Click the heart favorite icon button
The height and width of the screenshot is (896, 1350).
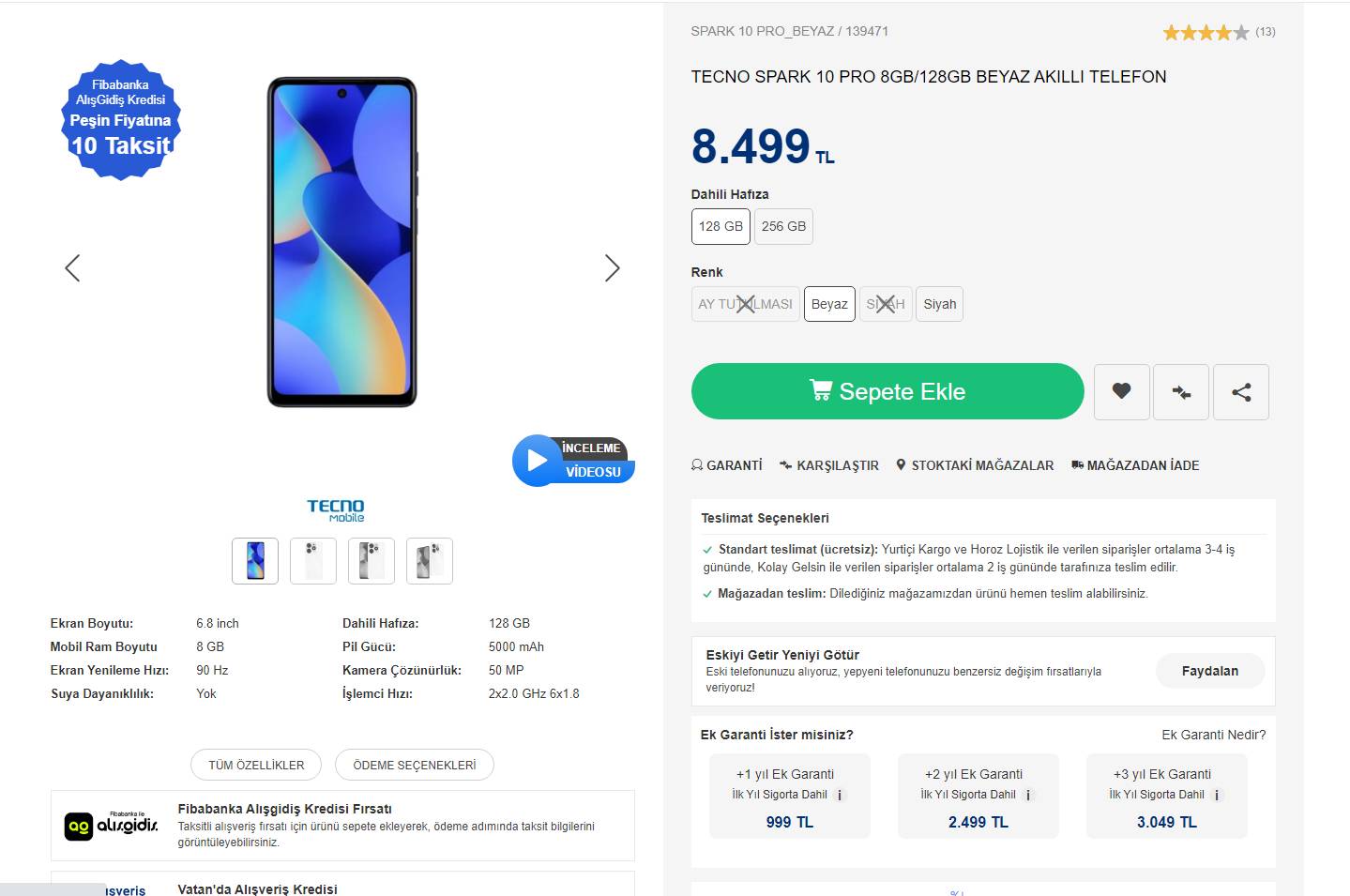1121,391
